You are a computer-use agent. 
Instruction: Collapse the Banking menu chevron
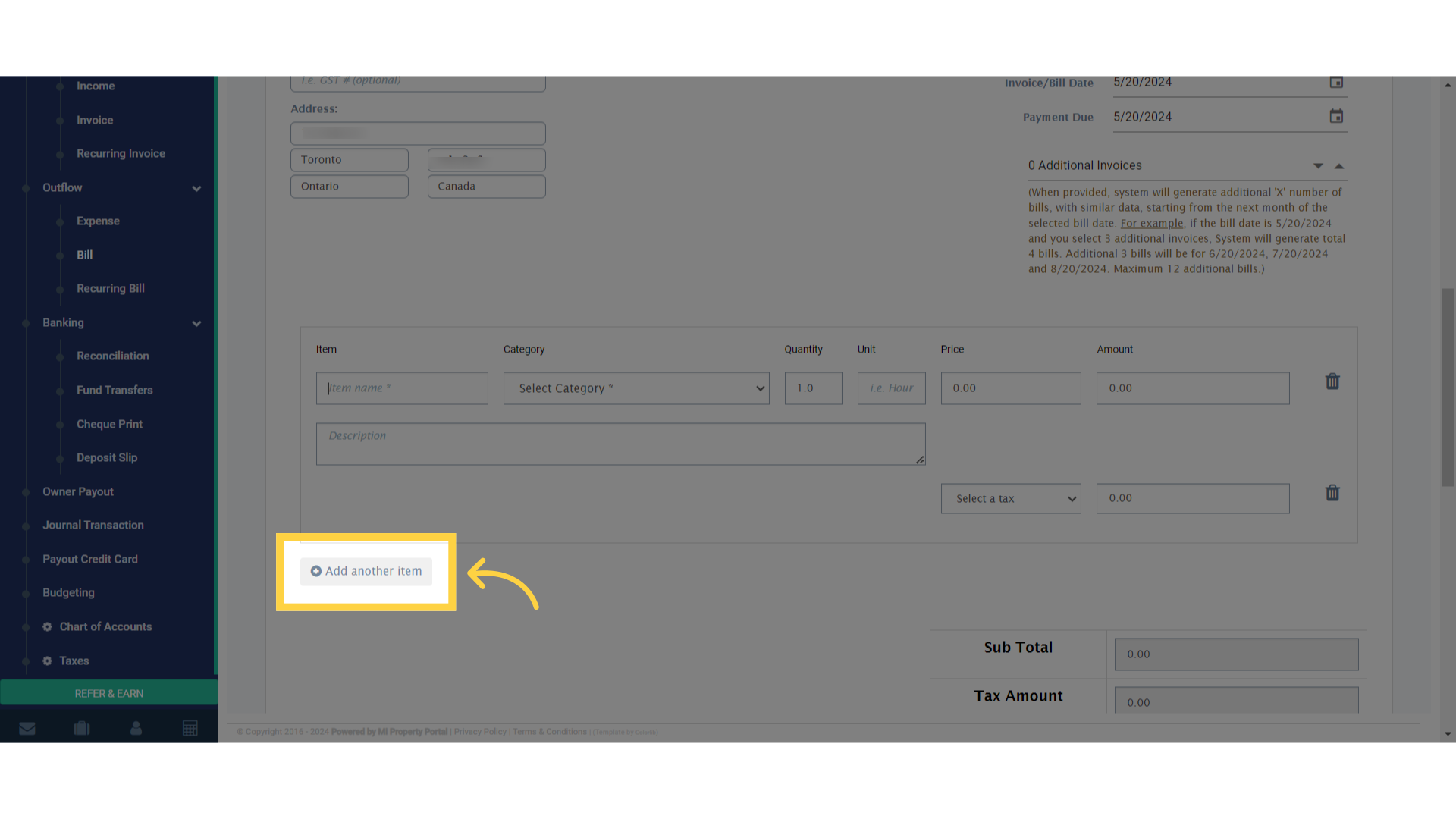click(196, 323)
